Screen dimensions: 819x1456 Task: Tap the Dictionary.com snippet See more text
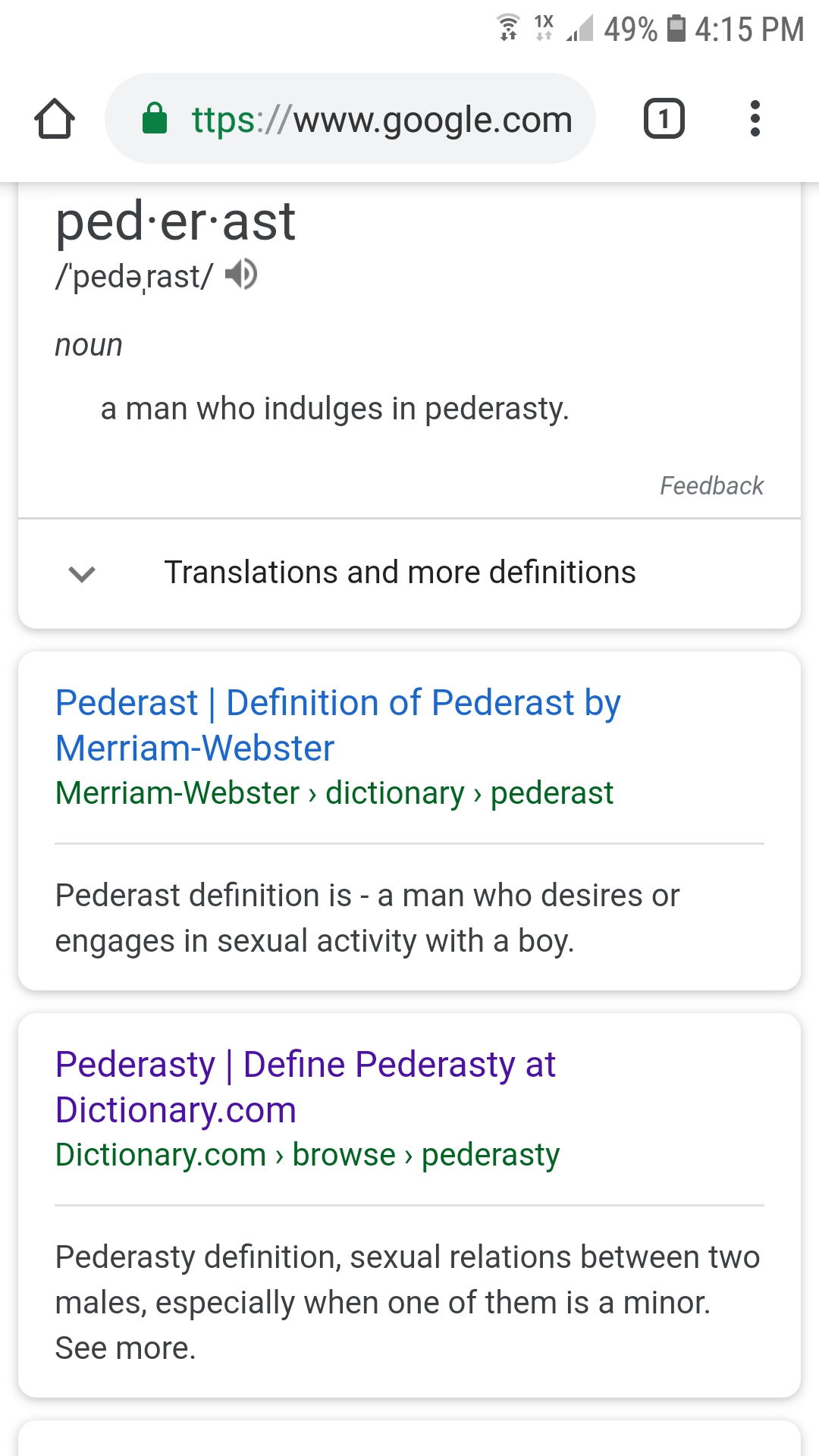pyautogui.click(x=126, y=1348)
